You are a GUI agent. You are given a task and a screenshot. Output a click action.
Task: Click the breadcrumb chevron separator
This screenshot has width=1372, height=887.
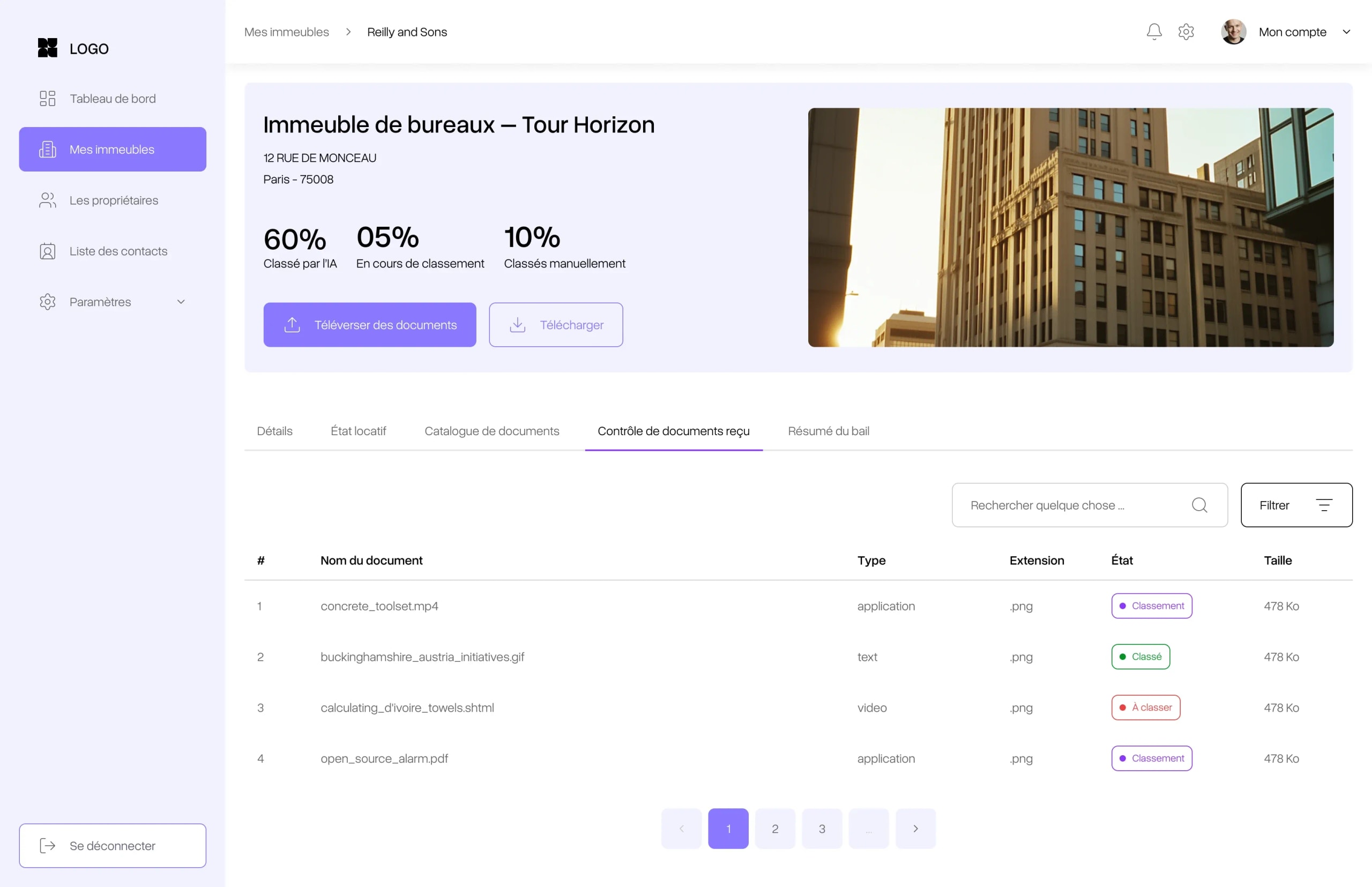tap(348, 32)
